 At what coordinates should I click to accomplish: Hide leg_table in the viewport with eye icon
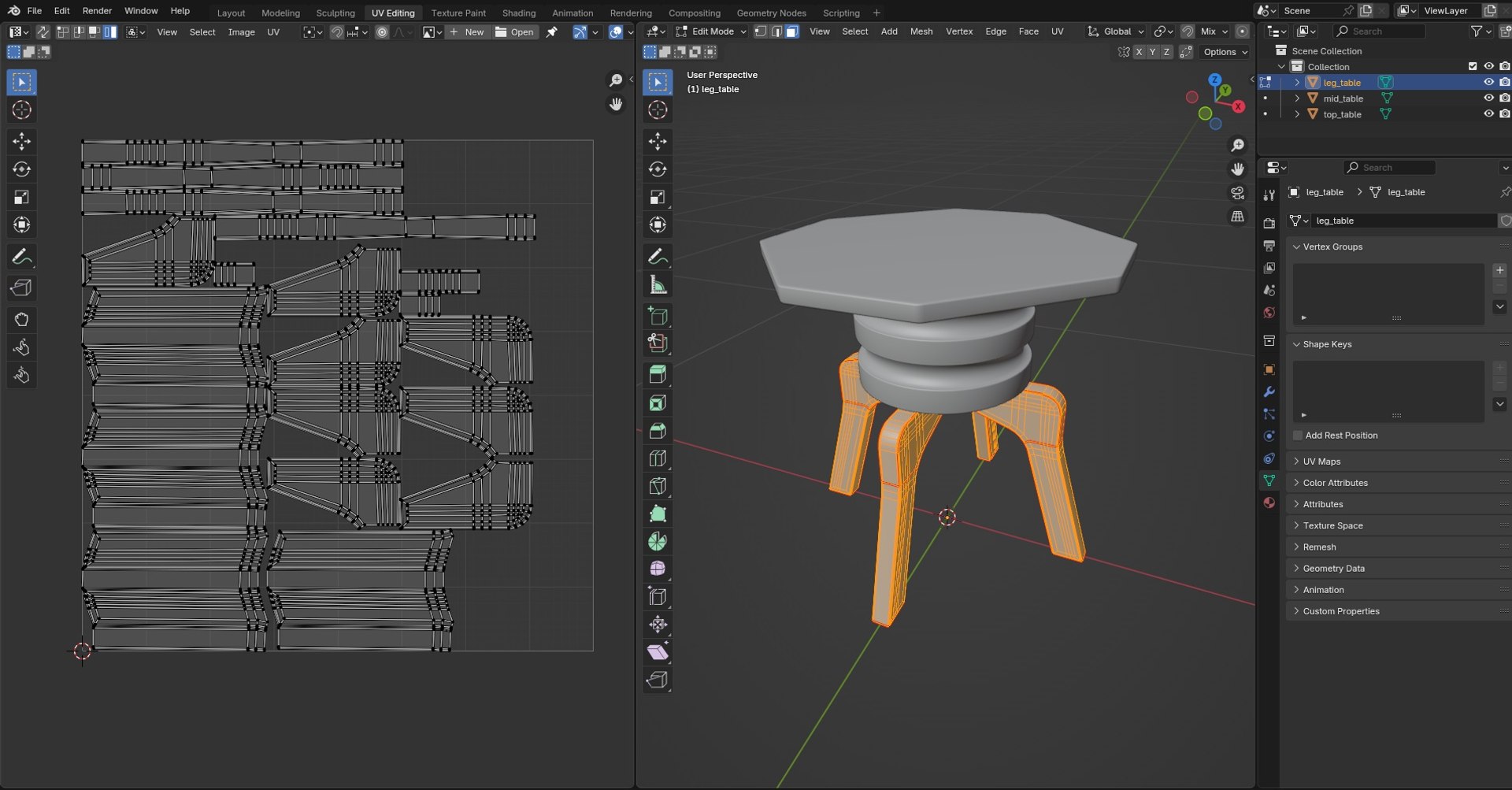[x=1488, y=82]
